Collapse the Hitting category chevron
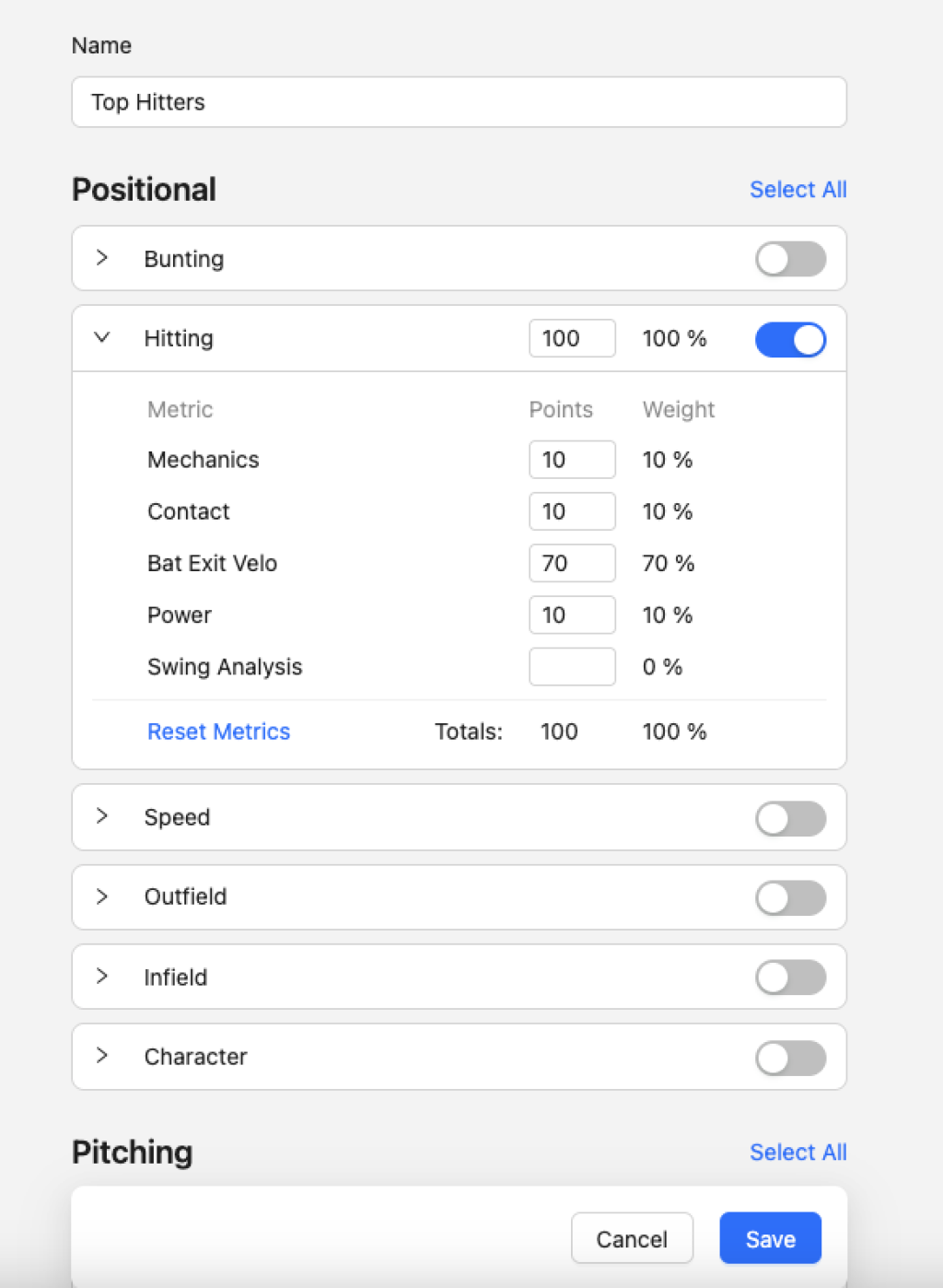Screen dimensions: 943x1288 click(102, 338)
